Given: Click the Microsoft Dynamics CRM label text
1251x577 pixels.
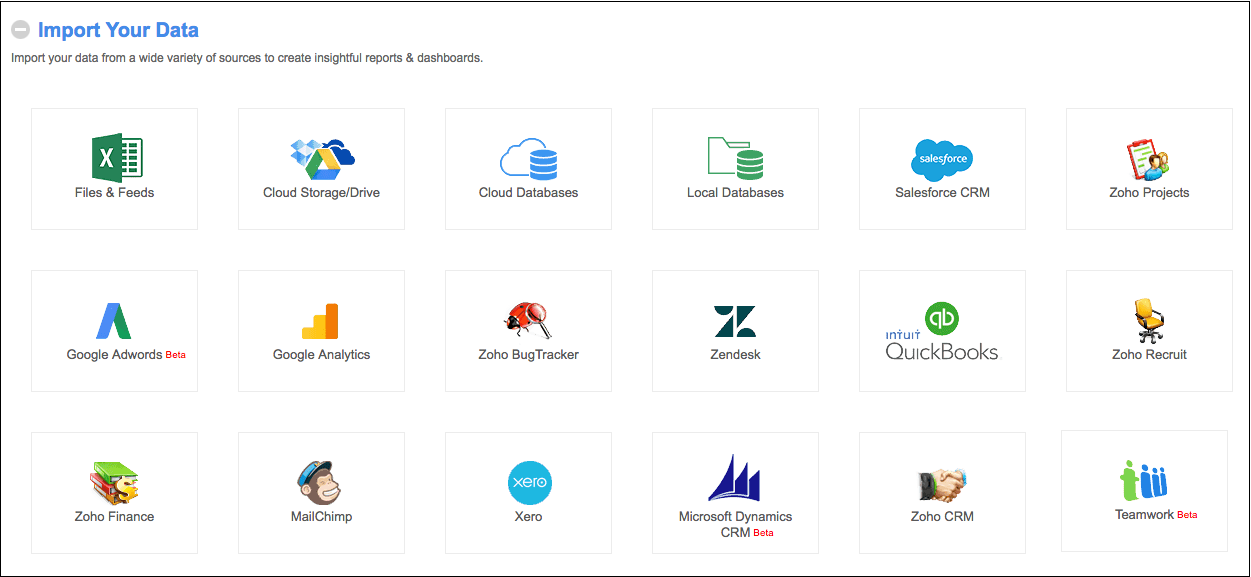Looking at the screenshot, I should tap(735, 524).
